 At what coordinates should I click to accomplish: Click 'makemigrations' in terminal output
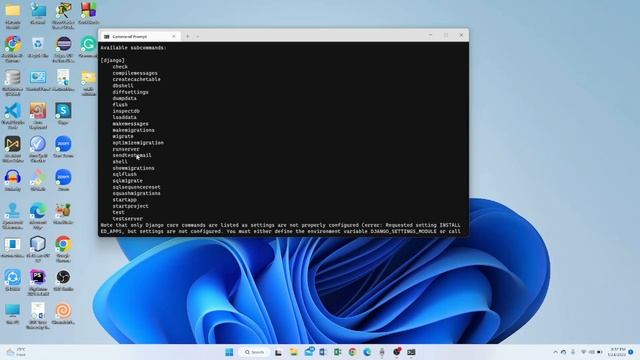coord(133,130)
